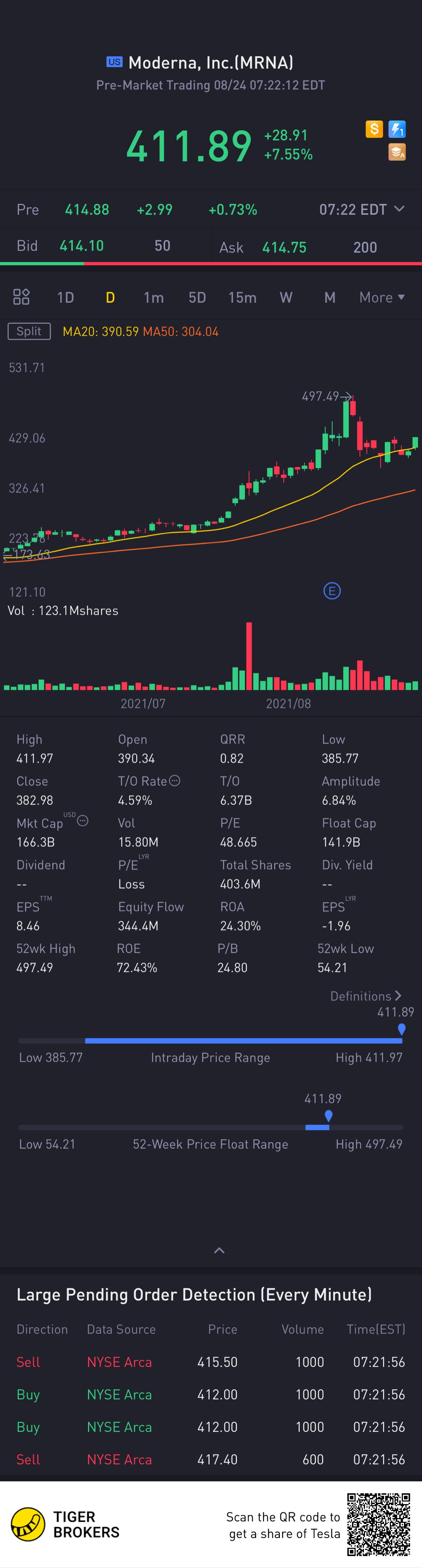The image size is (422, 1568).
Task: Tap the 52-Week Price Float Range marker
Action: [328, 1117]
